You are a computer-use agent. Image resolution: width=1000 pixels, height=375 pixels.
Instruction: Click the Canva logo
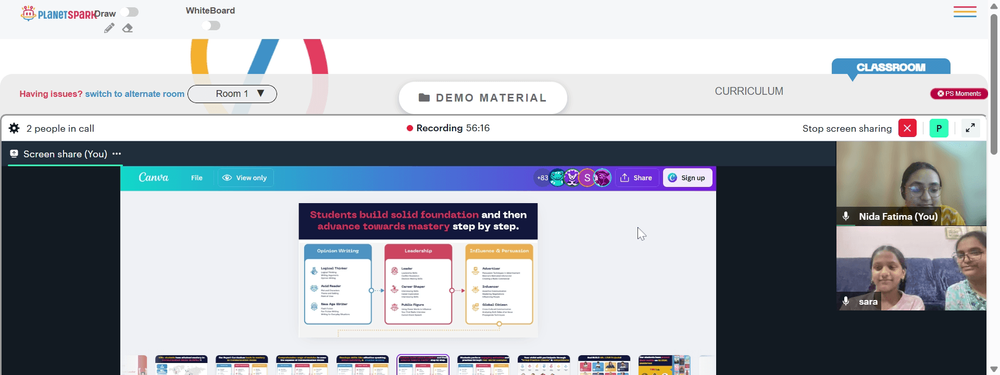tap(154, 178)
